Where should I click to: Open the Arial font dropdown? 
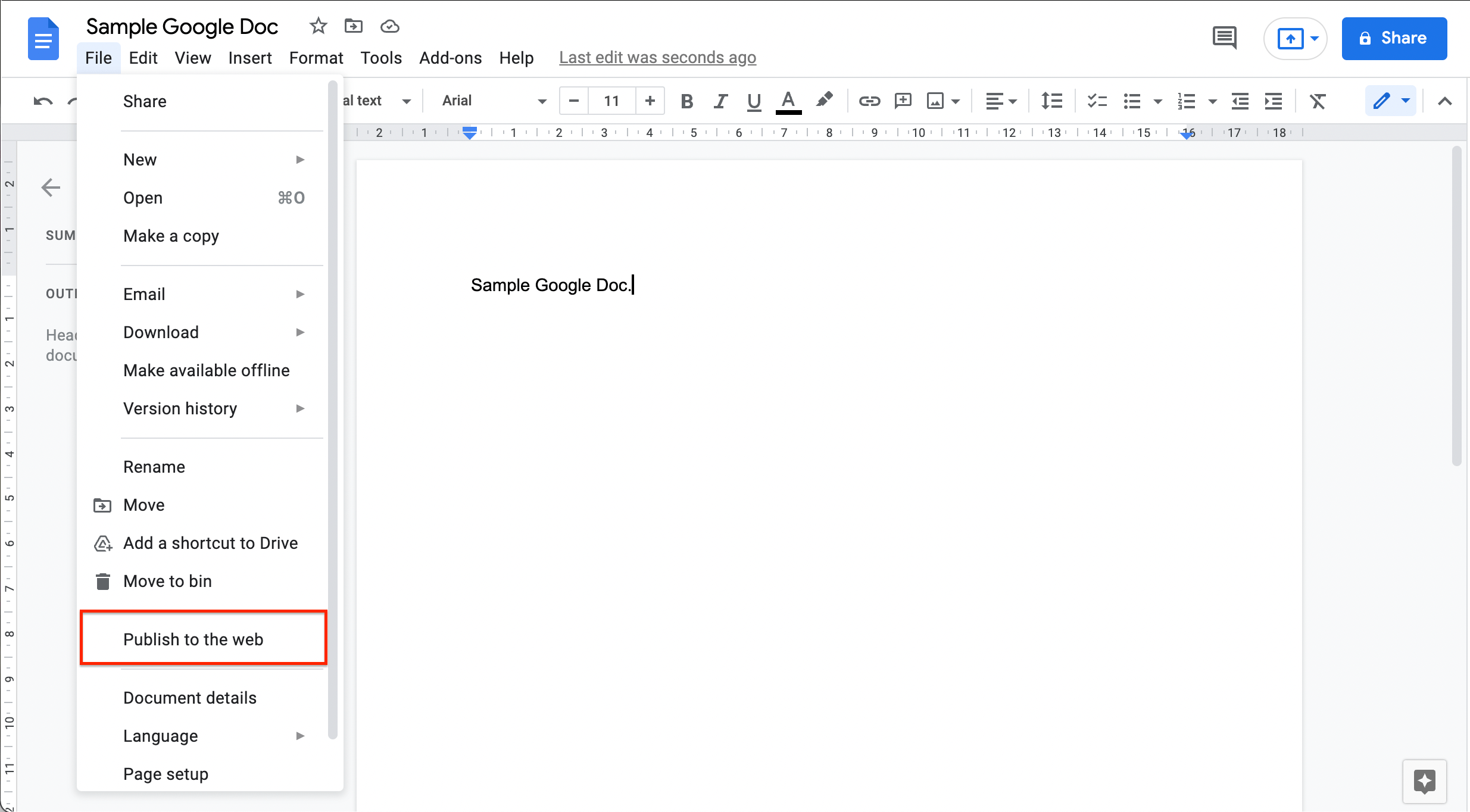click(493, 101)
